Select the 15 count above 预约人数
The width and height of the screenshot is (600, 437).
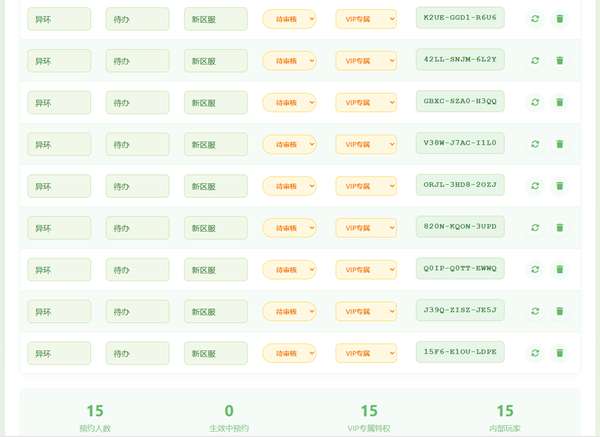pos(95,411)
